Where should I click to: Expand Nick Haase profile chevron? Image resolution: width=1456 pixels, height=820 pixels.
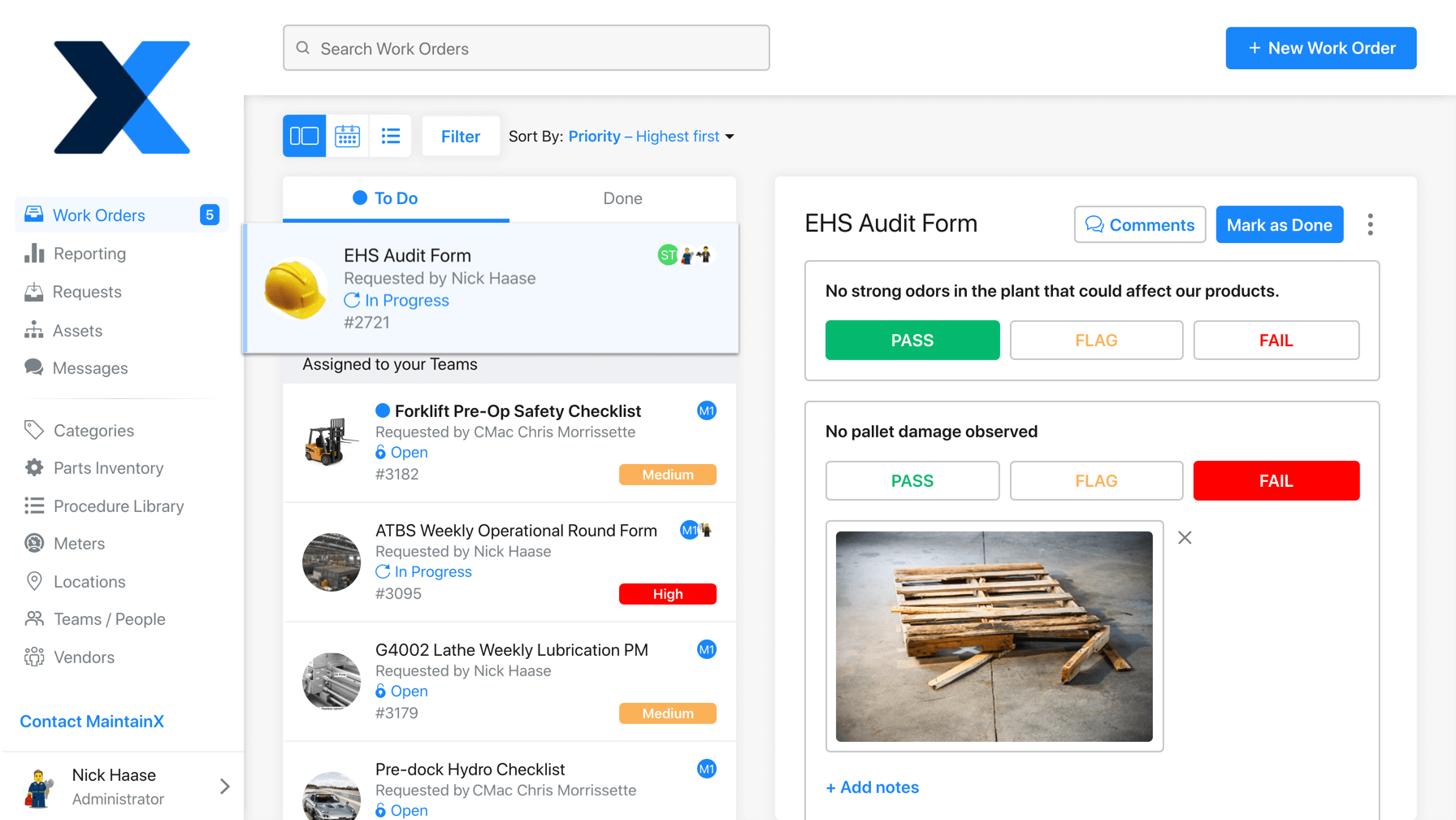(225, 787)
